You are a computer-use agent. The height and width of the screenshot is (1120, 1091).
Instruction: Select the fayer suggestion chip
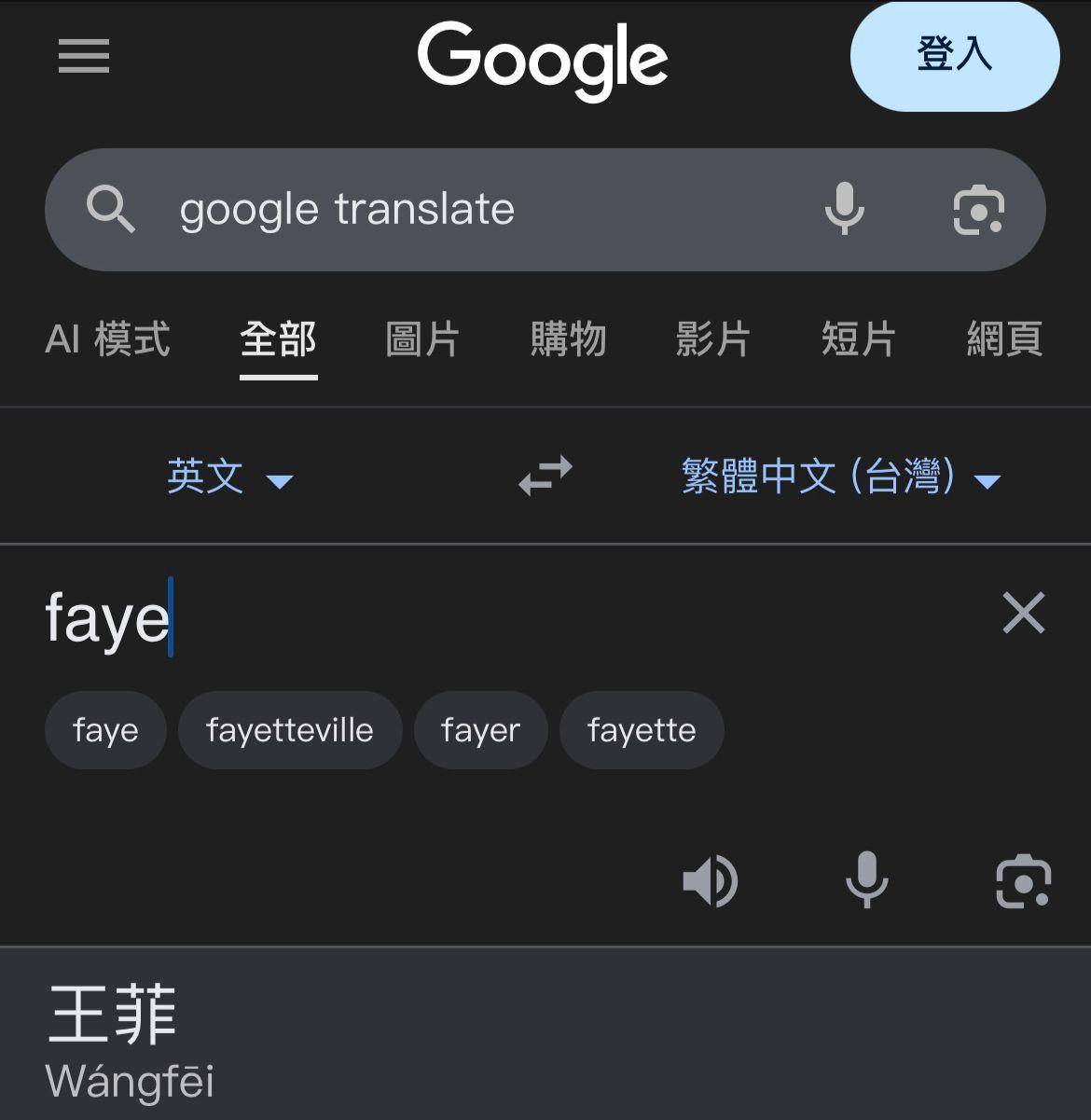480,730
